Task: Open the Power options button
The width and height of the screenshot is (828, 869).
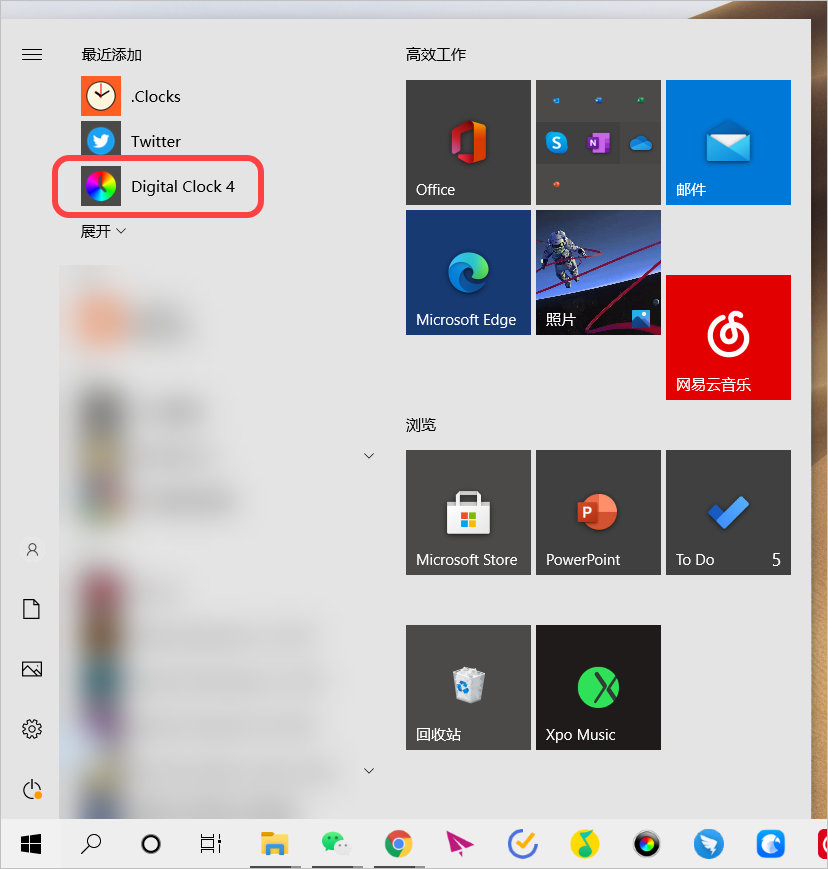Action: coord(32,789)
